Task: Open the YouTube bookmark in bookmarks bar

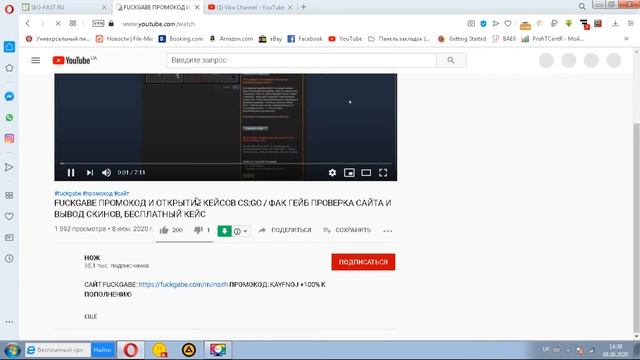Action: [345, 39]
